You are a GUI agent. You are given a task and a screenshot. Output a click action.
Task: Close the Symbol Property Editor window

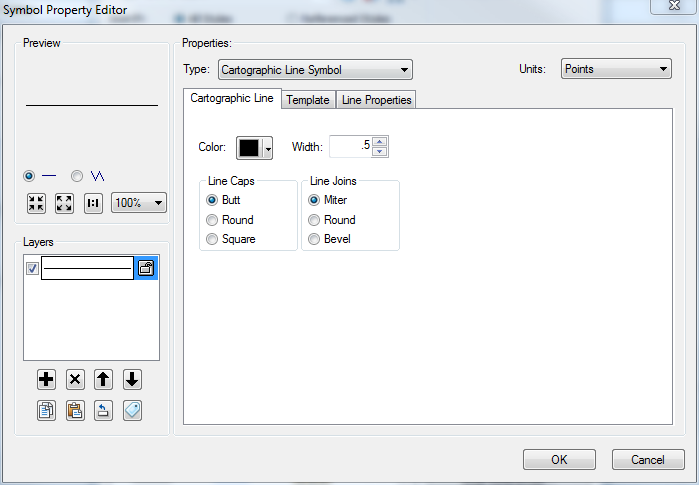pos(674,6)
